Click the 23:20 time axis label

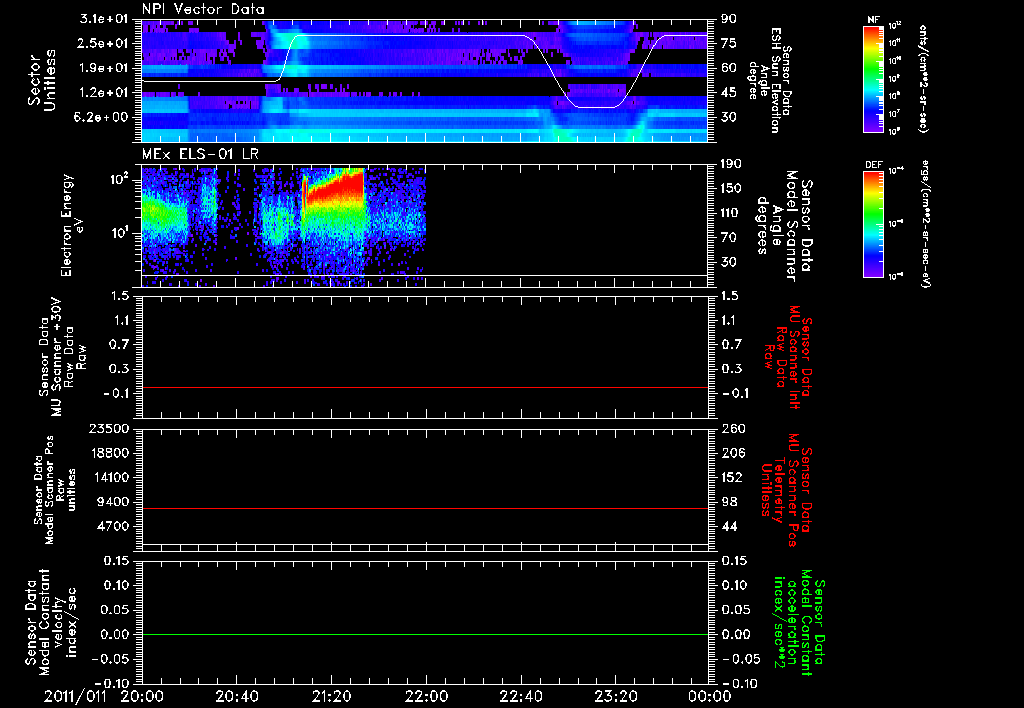(615, 696)
